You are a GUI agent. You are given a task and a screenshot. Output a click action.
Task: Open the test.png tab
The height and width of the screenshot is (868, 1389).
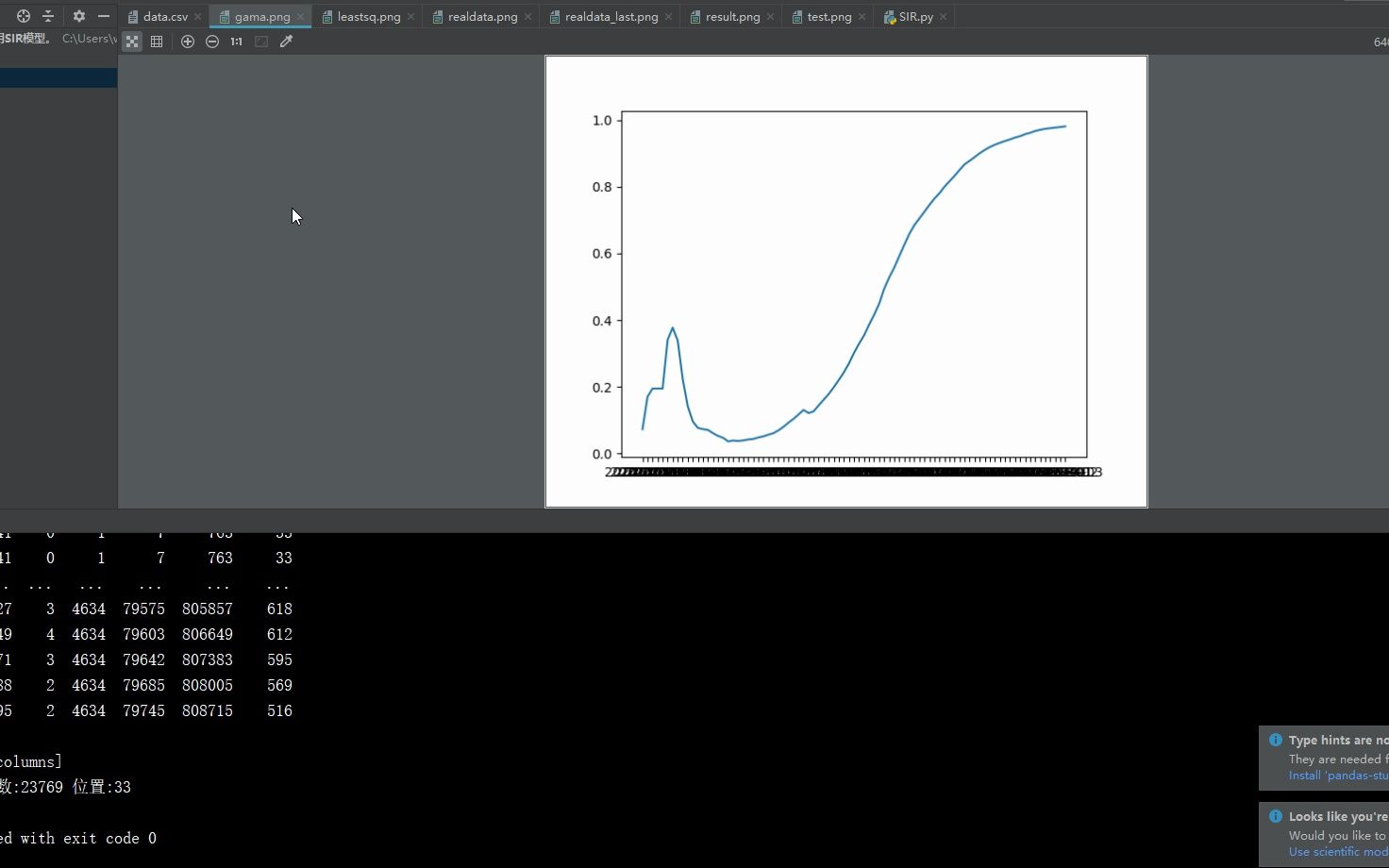click(x=829, y=17)
